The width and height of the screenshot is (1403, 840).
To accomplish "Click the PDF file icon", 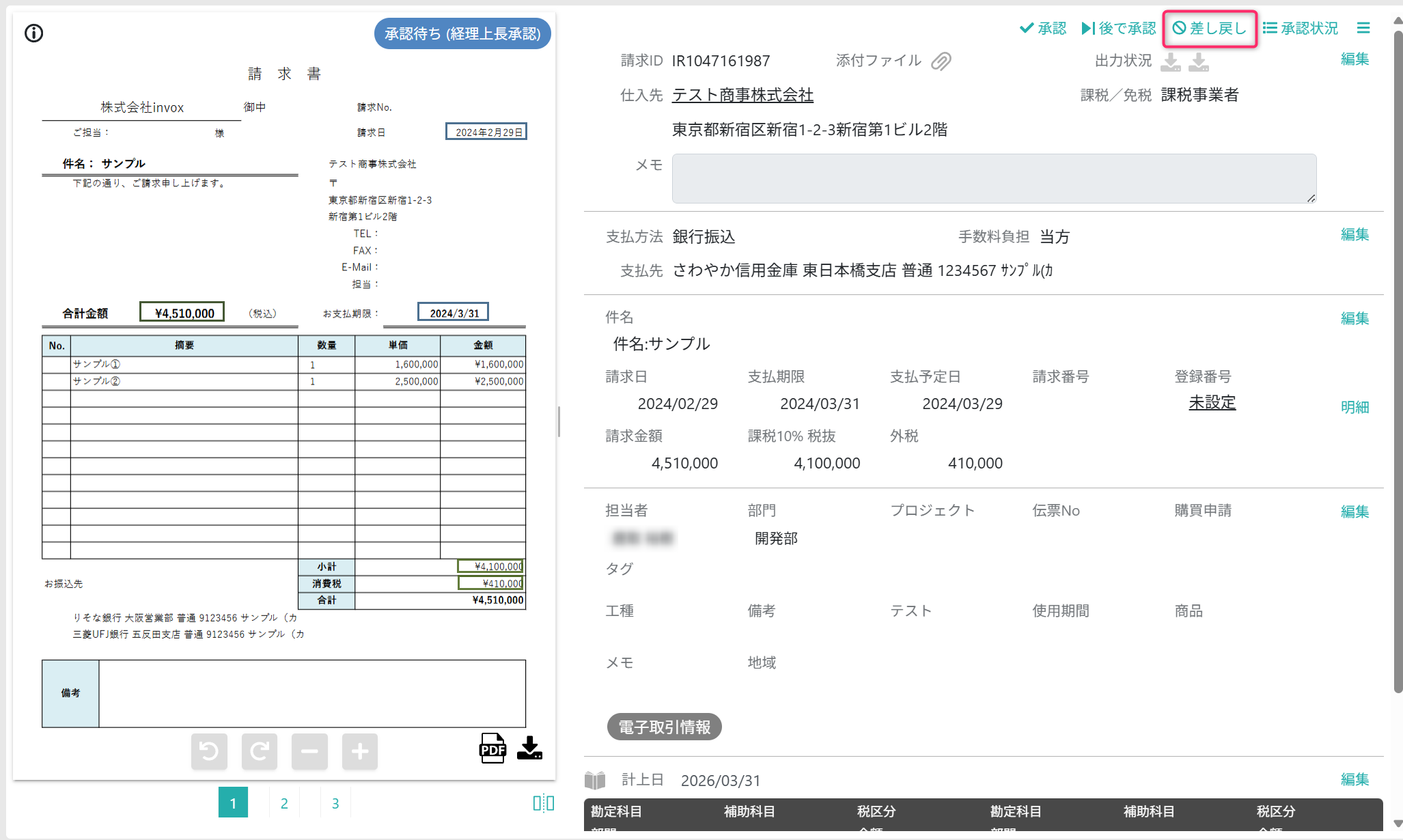I will (x=492, y=748).
